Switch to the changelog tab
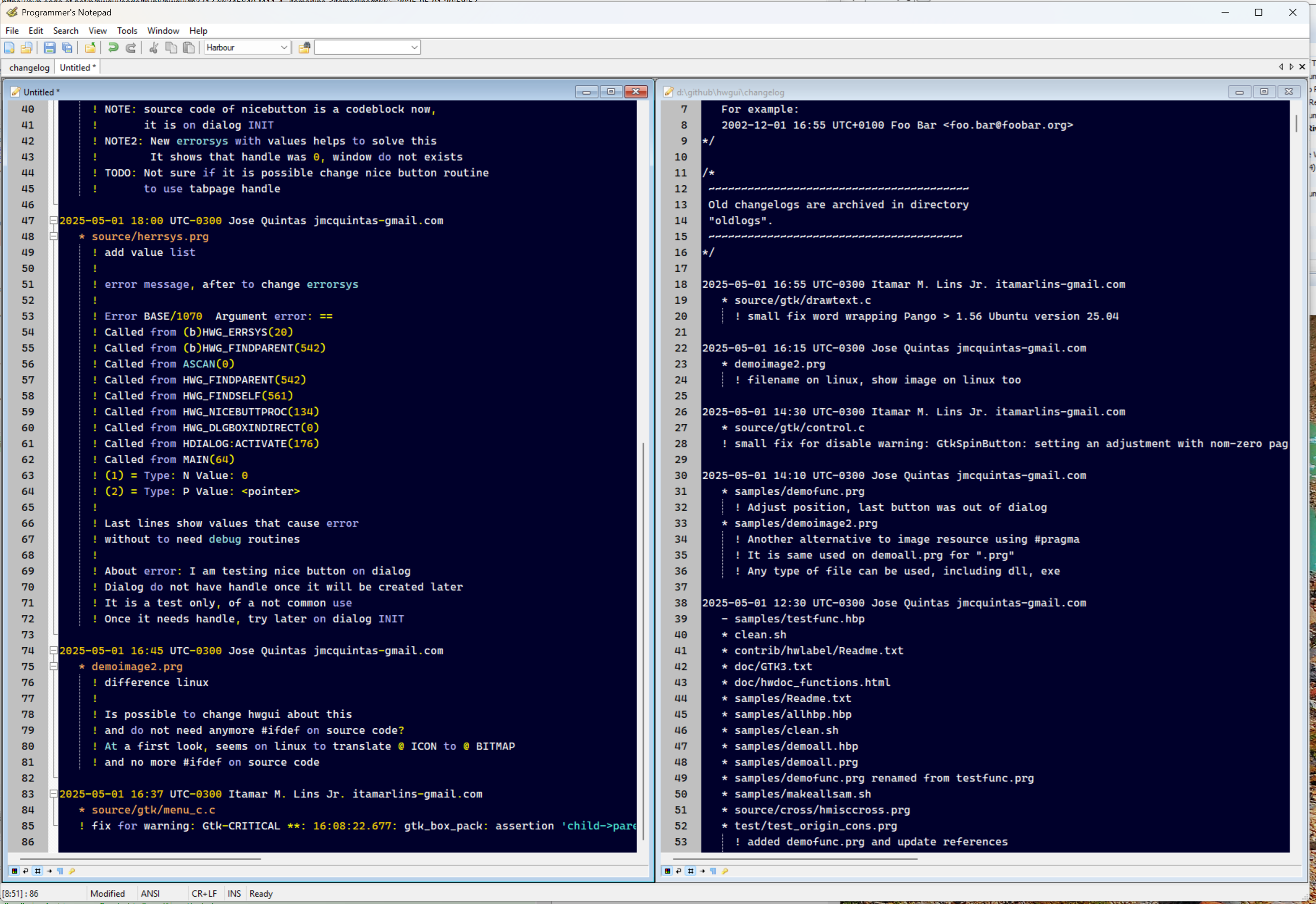The width and height of the screenshot is (1316, 904). pos(29,68)
